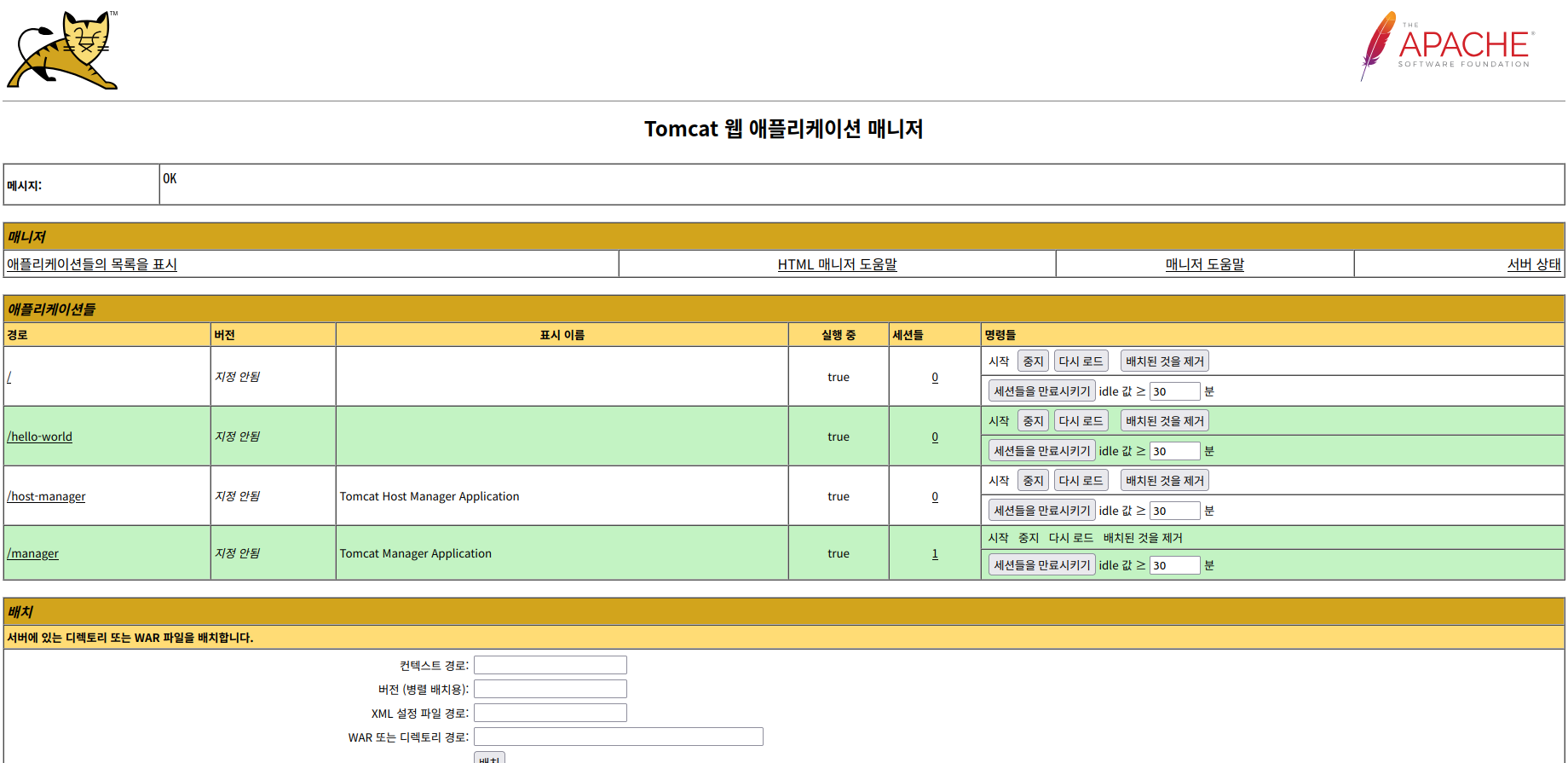Focus the XML 설정 파일 경로 input field
The width and height of the screenshot is (1568, 763).
pyautogui.click(x=551, y=713)
